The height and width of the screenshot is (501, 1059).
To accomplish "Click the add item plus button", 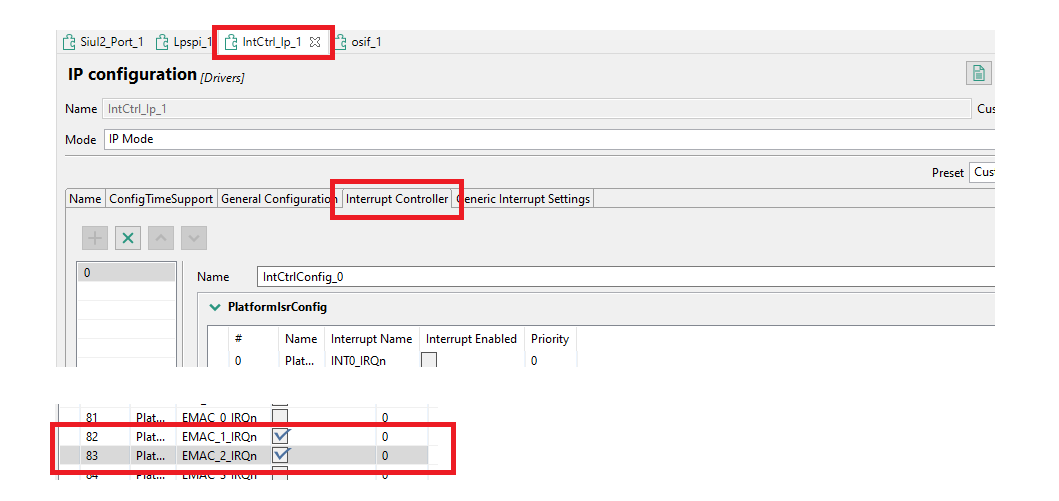I will [95, 238].
